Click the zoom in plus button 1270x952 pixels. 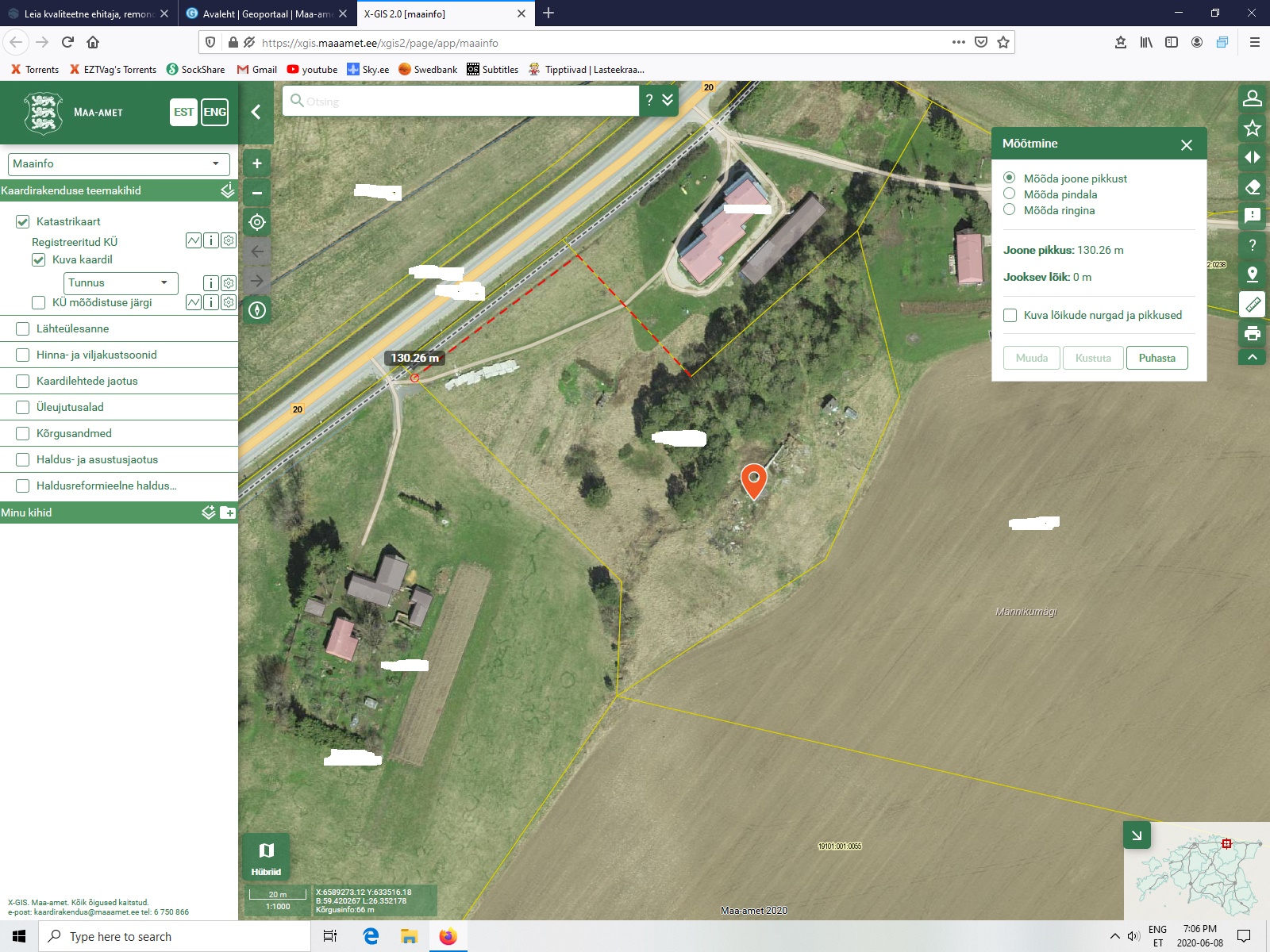pyautogui.click(x=256, y=163)
